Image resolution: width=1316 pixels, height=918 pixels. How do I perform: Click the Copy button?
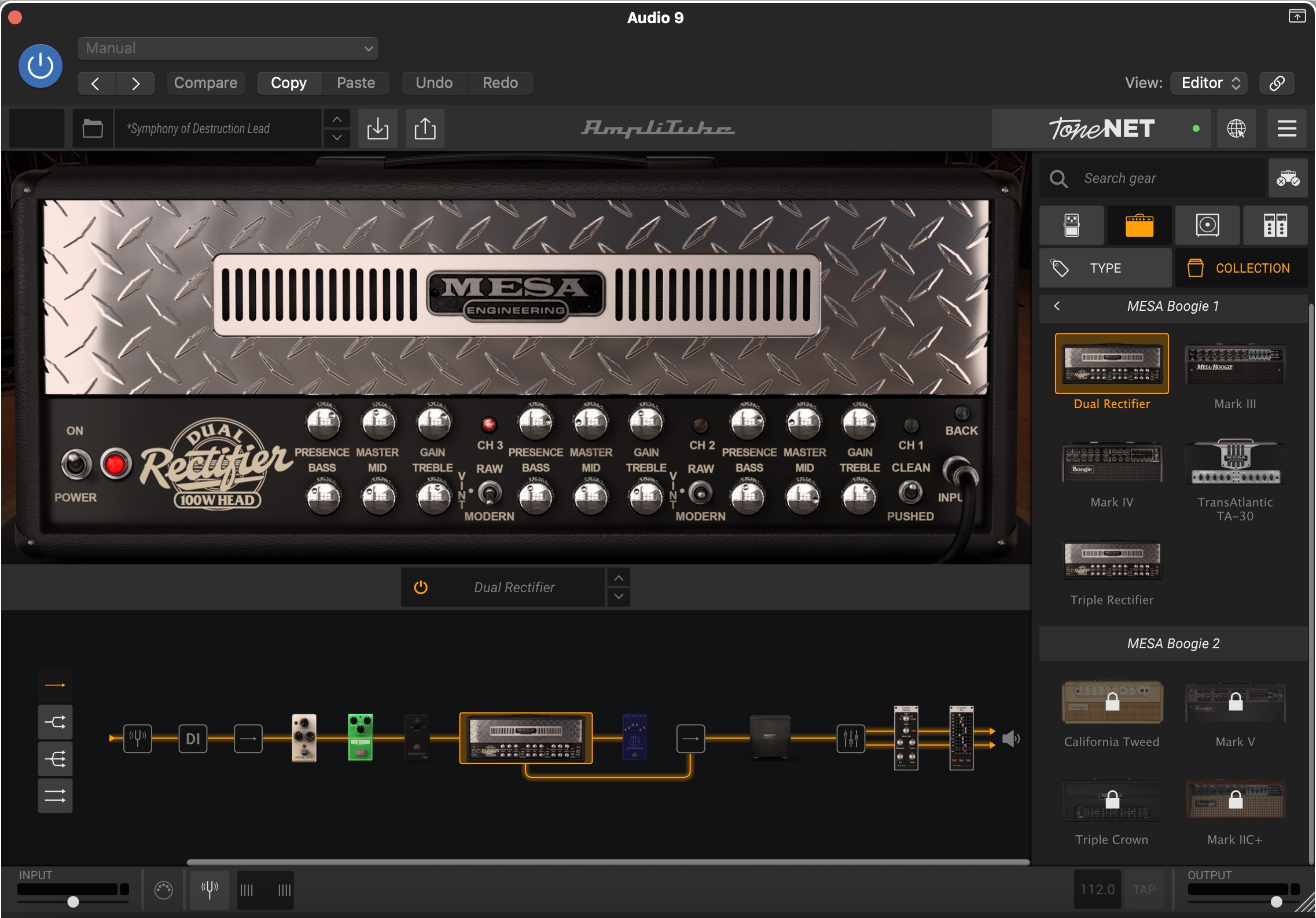click(289, 83)
